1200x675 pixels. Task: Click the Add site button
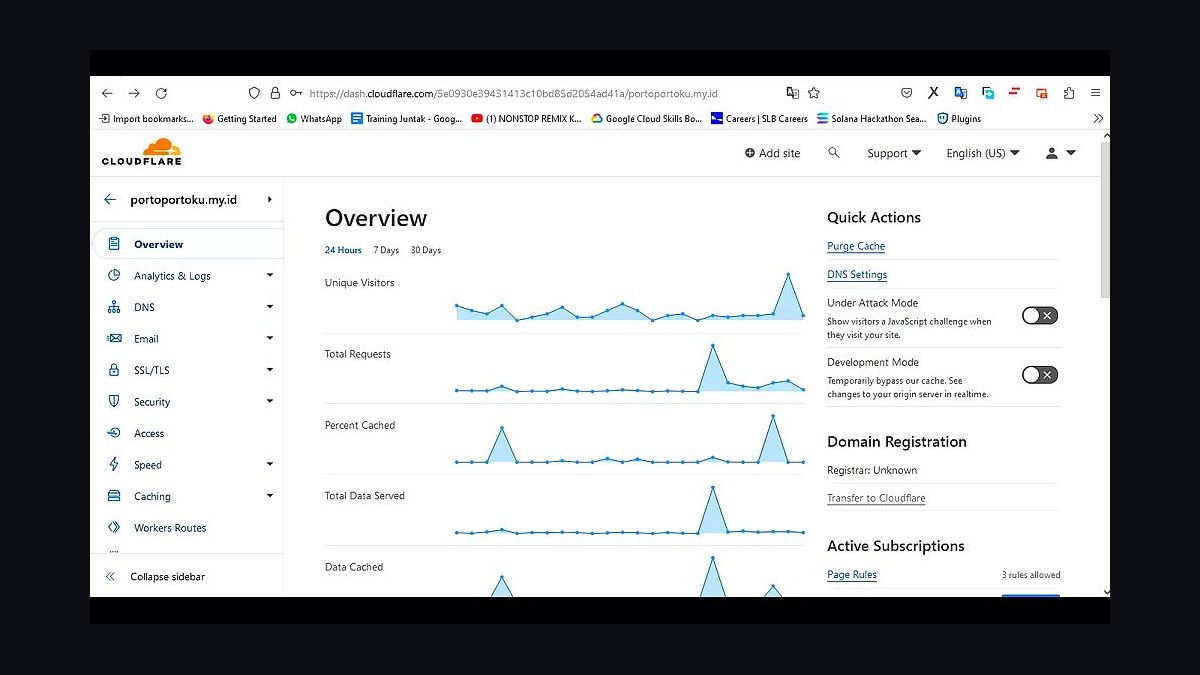coord(773,153)
